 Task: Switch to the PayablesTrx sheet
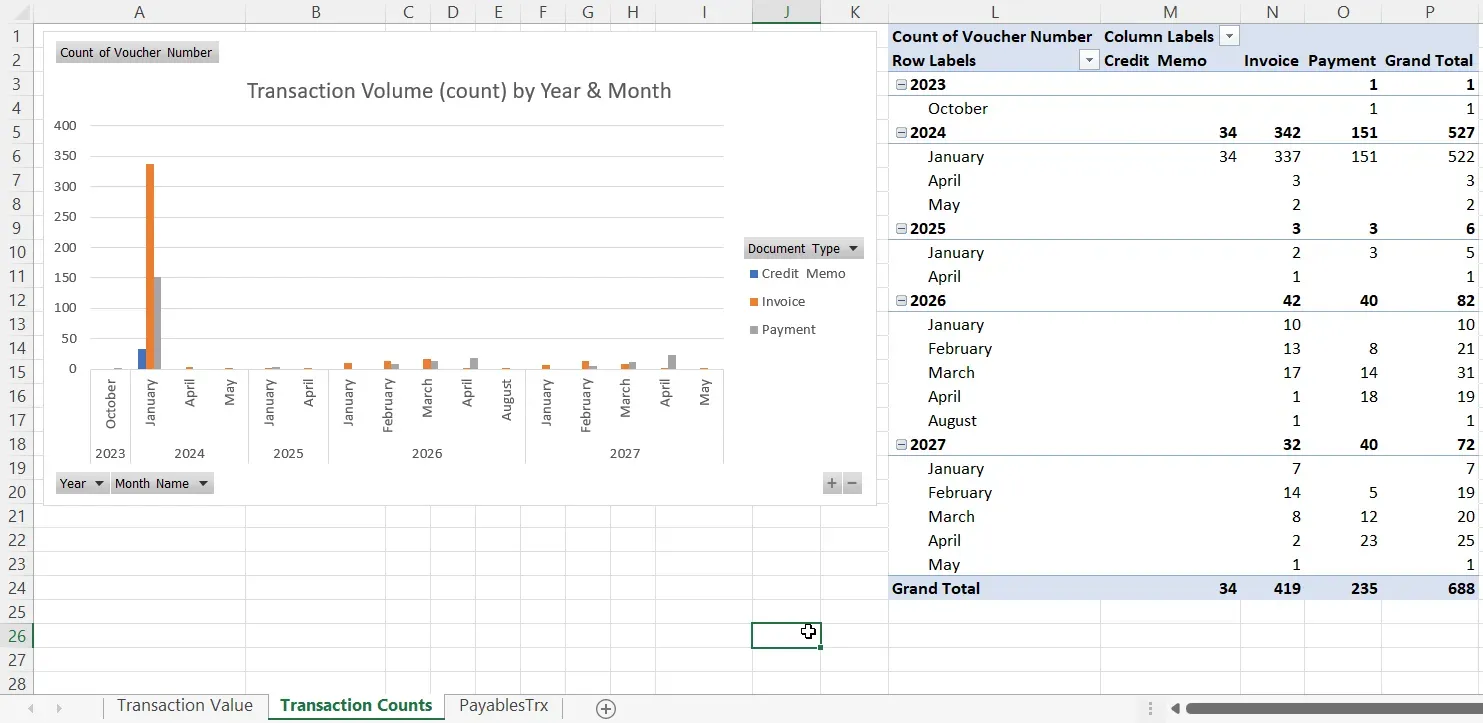tap(504, 706)
